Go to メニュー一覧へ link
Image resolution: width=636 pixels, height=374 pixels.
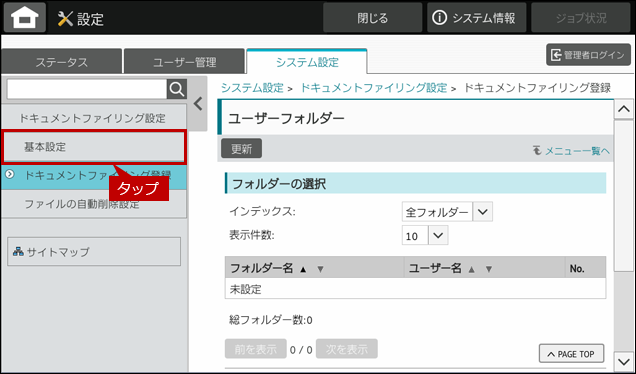(571, 151)
